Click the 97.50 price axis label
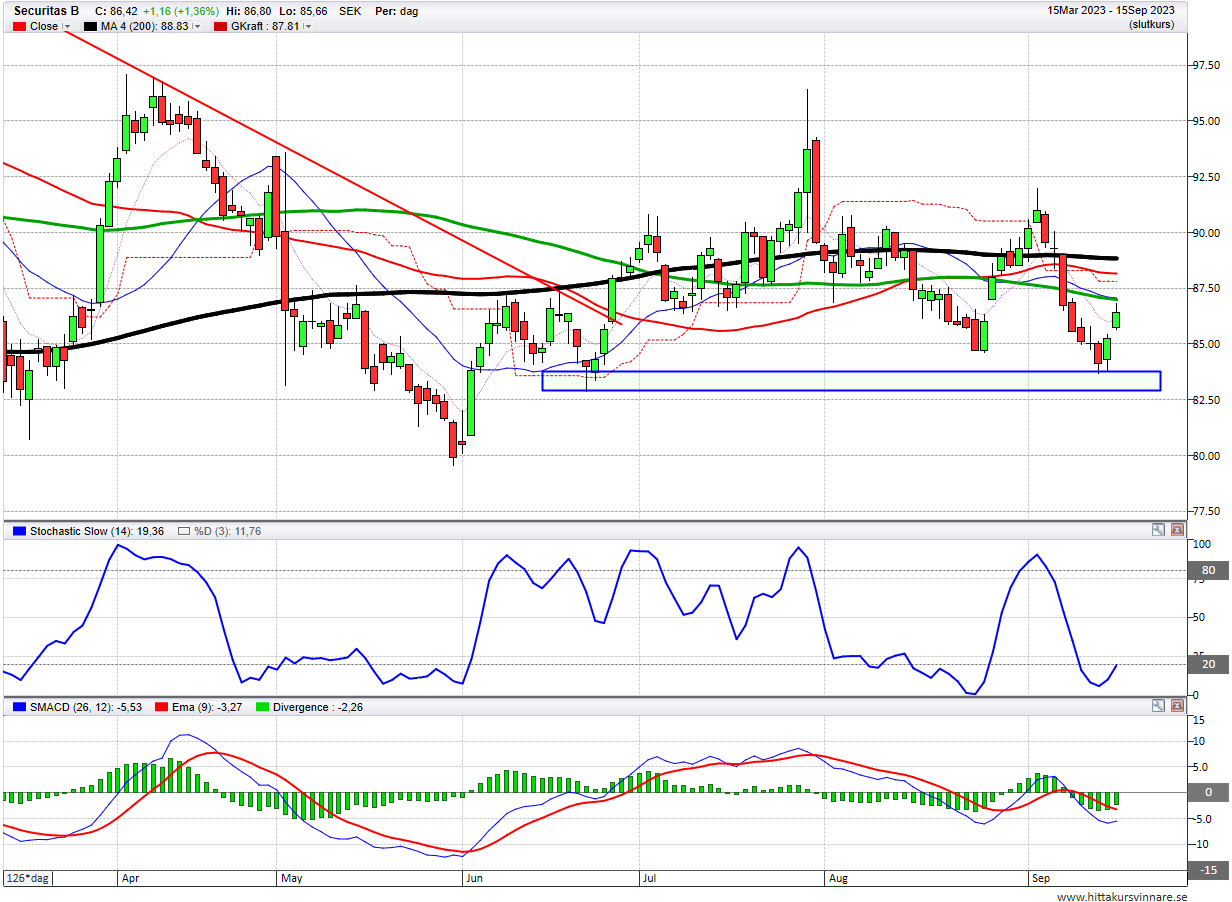 [1208, 65]
